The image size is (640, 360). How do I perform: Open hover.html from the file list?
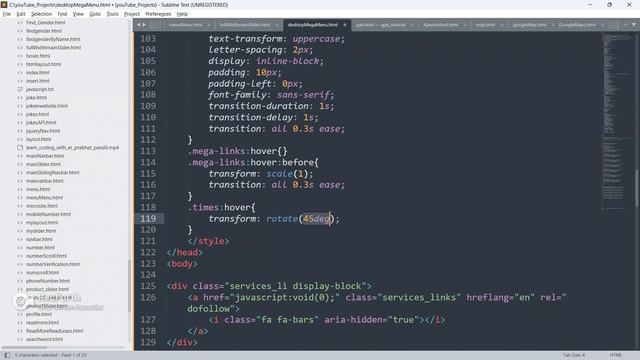click(38, 56)
